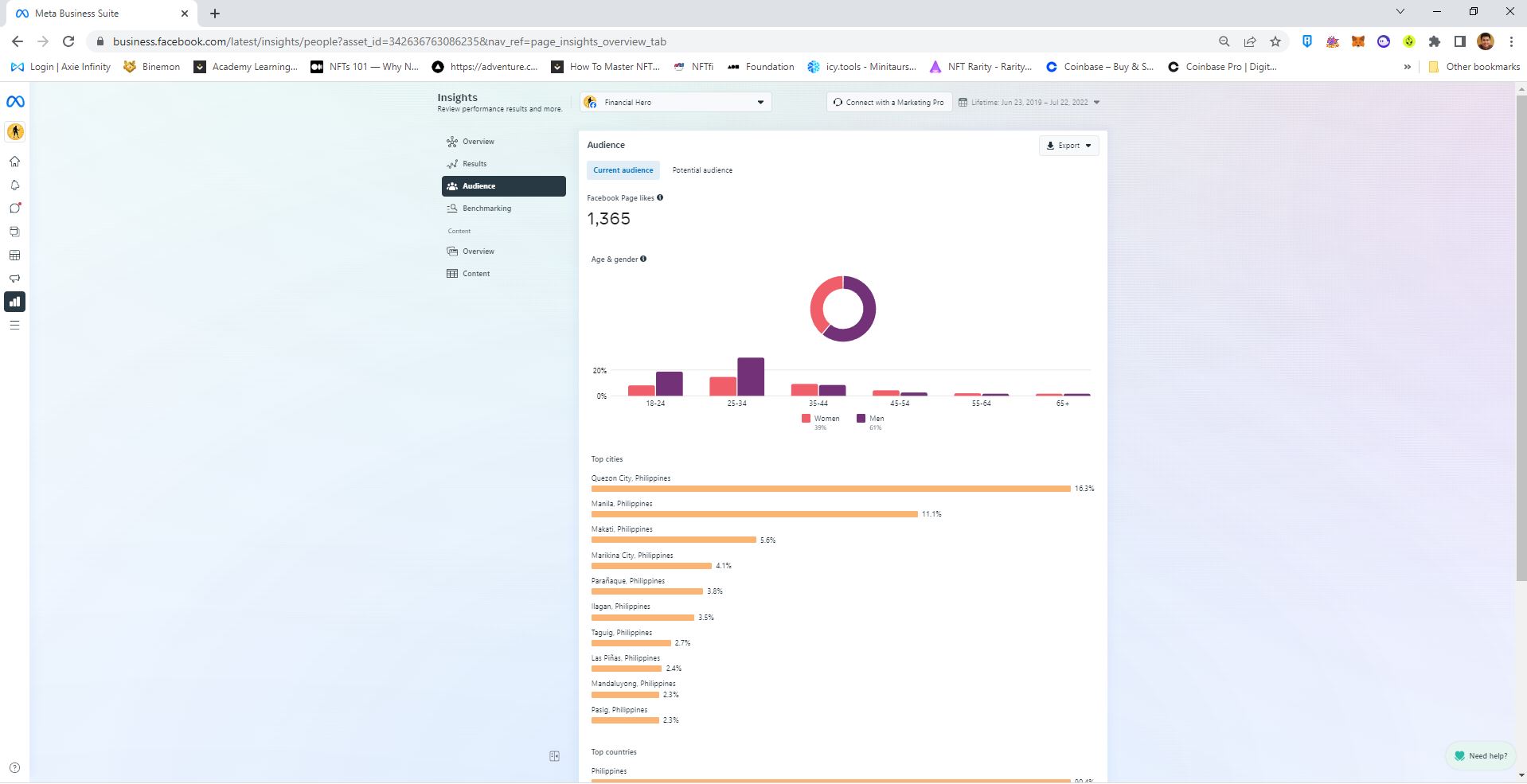Open the Notifications bell in the sidebar
The height and width of the screenshot is (784, 1527).
tap(14, 185)
